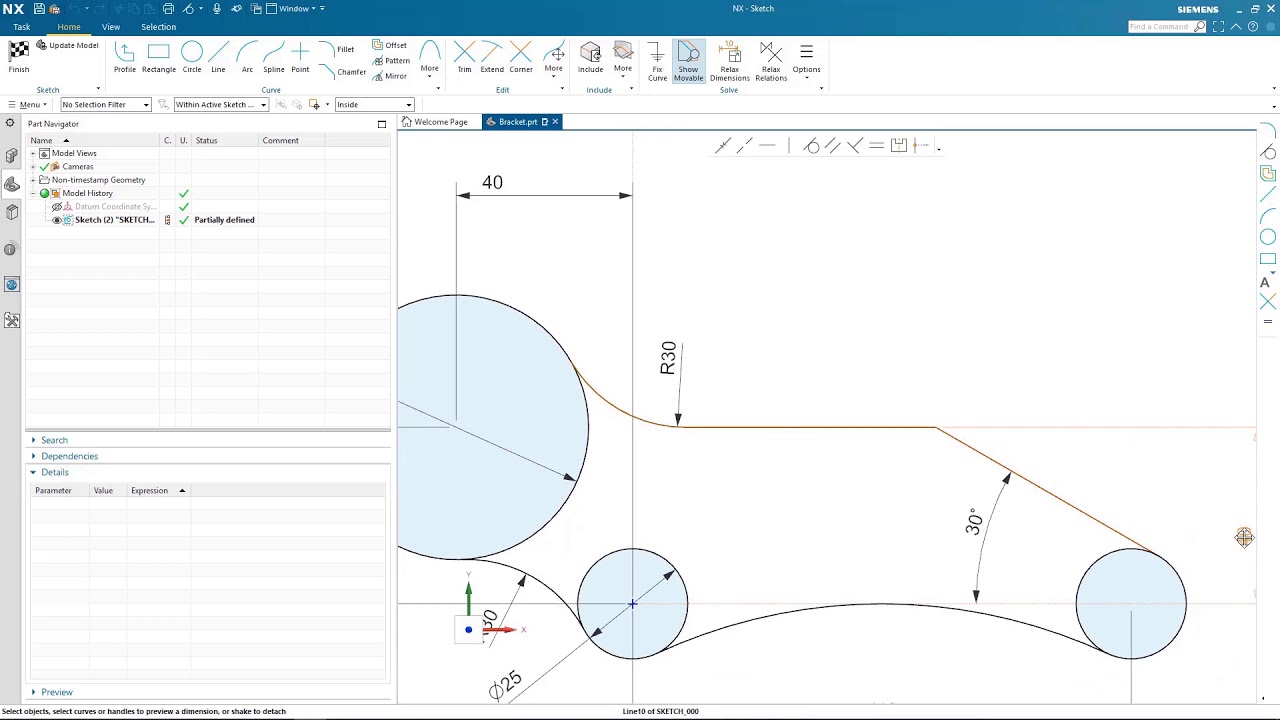Screen dimensions: 1280x720
Task: Expand the Search section
Action: (x=33, y=440)
